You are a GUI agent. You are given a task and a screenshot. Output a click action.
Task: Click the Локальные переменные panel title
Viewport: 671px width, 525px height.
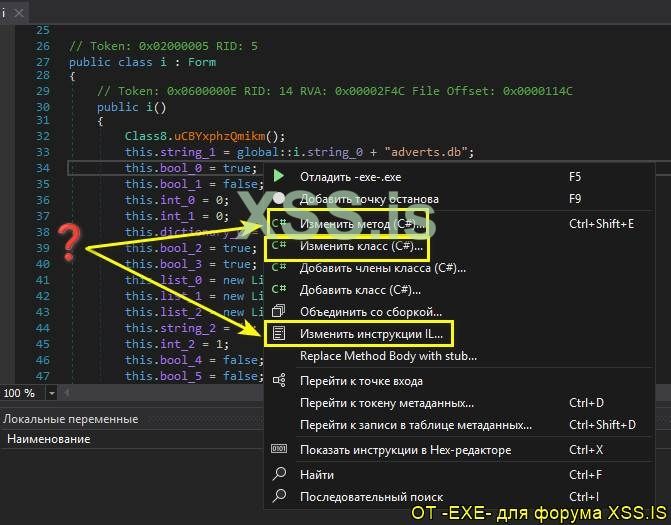[71, 419]
